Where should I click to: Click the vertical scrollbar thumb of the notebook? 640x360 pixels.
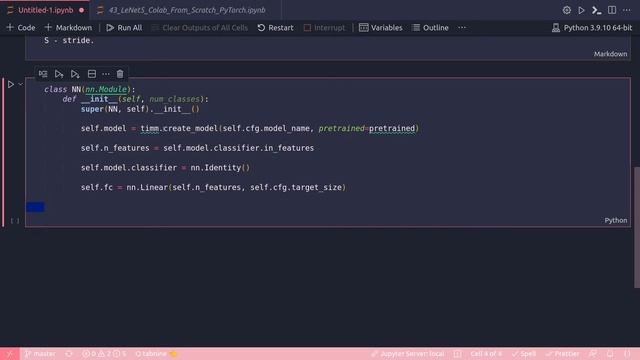[x=637, y=227]
